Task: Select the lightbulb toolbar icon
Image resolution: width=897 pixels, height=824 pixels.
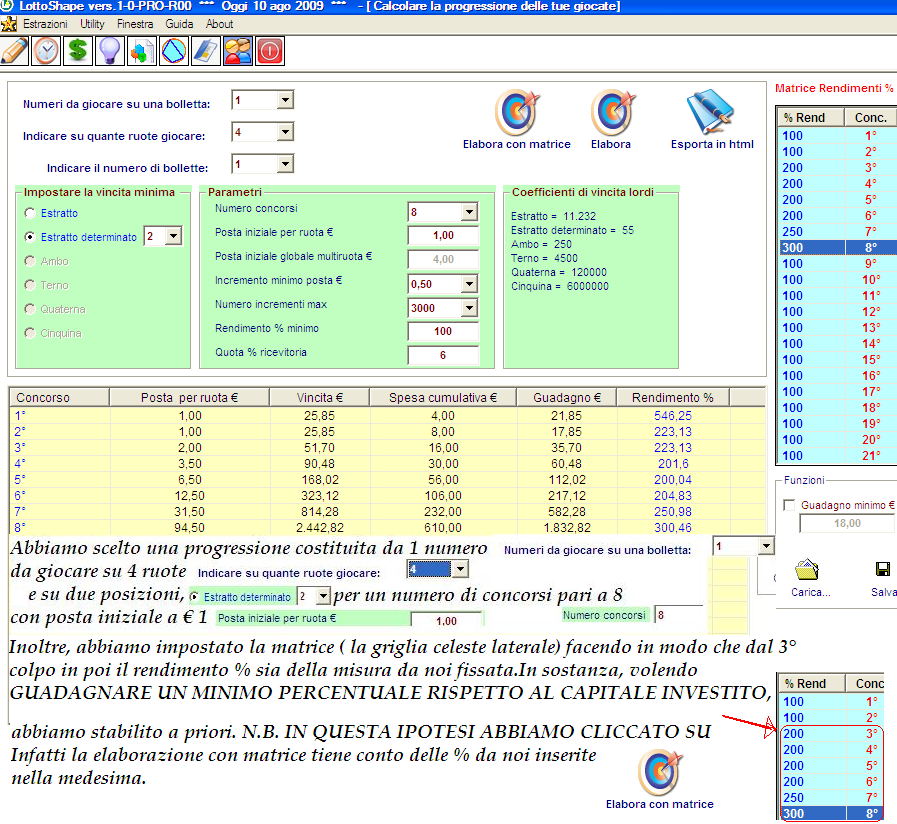Action: pos(110,51)
